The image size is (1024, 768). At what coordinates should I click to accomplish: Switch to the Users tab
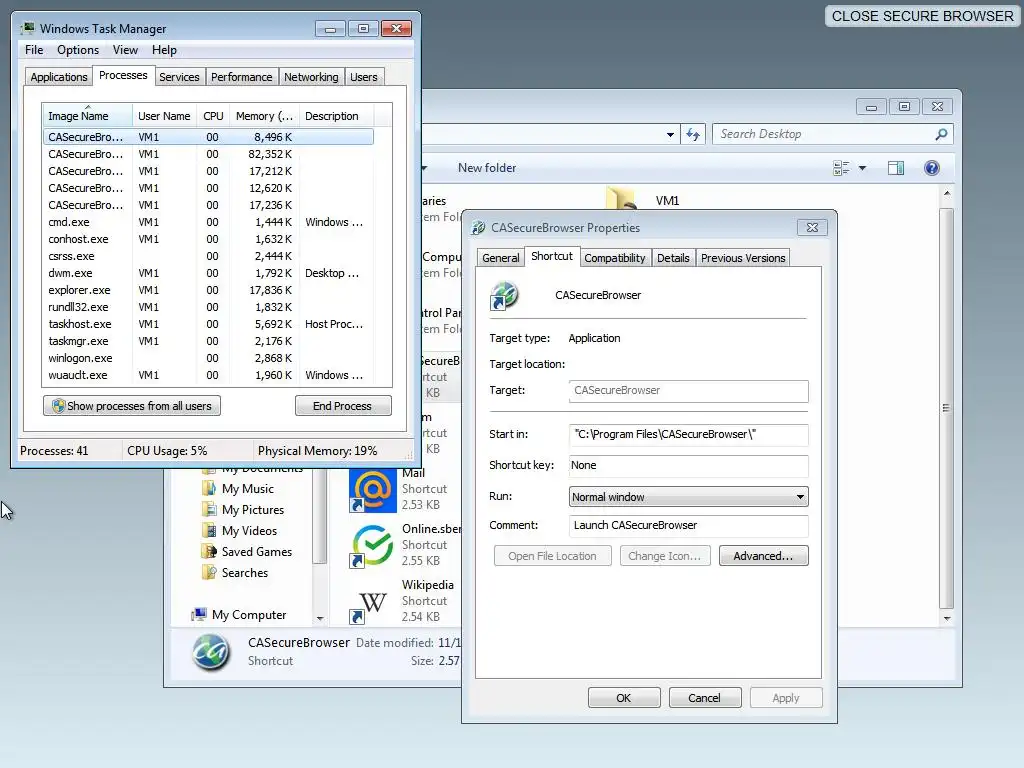coord(364,77)
